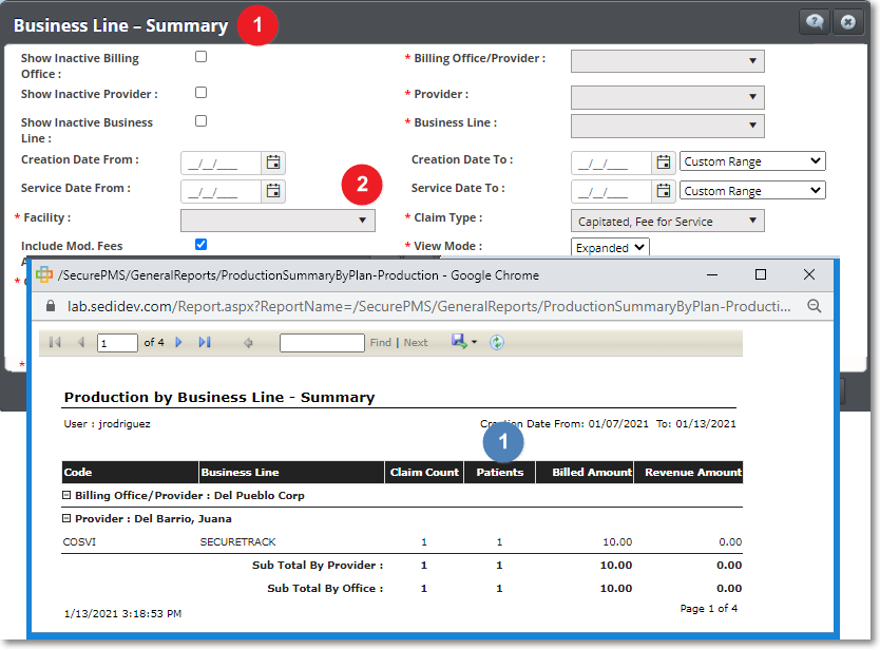Jump to last report page
This screenshot has width=881, height=650.
coord(204,342)
